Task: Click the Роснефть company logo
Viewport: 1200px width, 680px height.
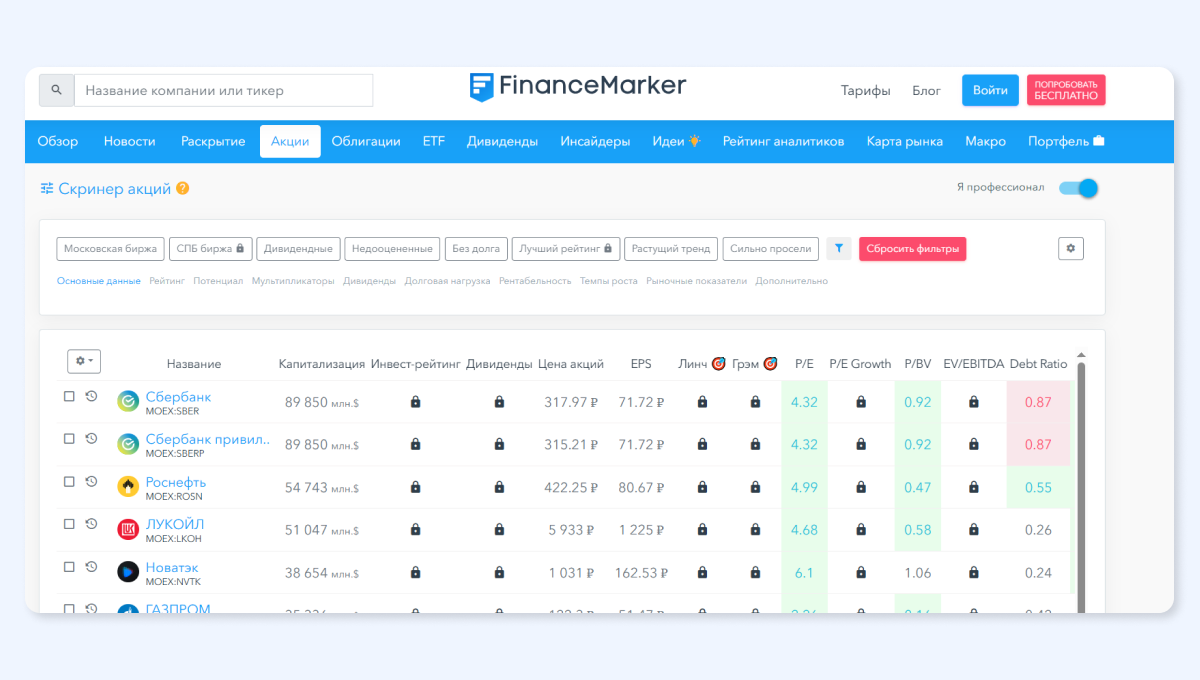Action: coord(128,487)
